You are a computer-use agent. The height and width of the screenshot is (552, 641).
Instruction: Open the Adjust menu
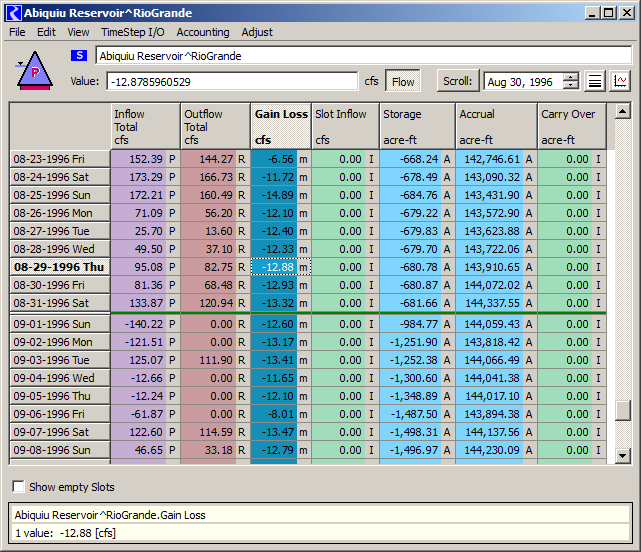[257, 32]
